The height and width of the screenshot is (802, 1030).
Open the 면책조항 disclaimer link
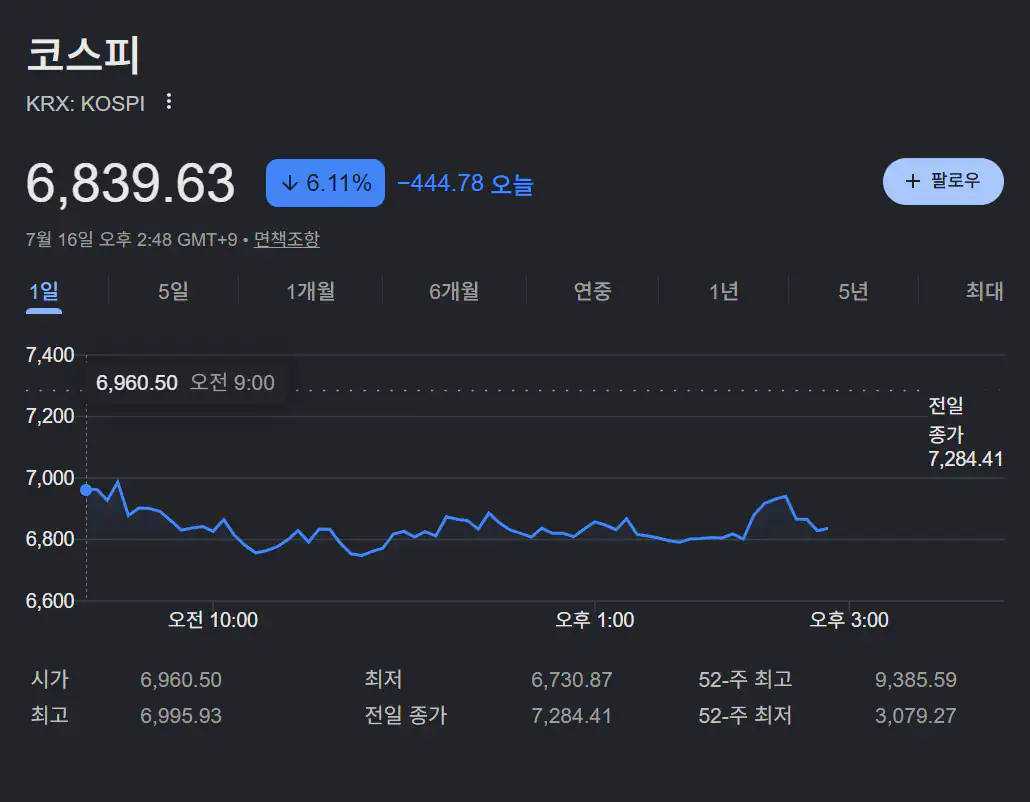[x=286, y=239]
